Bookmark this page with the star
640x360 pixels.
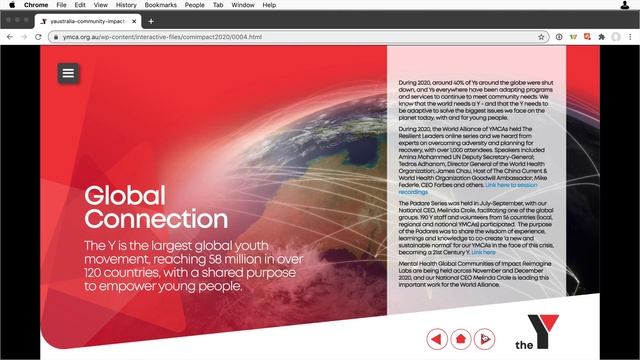coord(541,37)
